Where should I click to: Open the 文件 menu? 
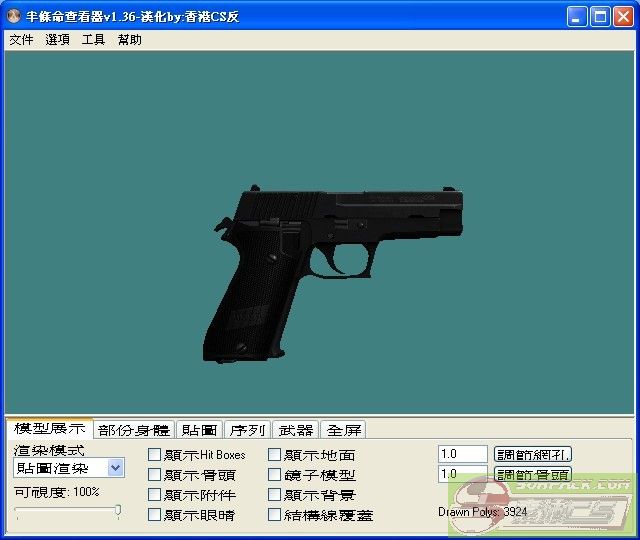pyautogui.click(x=21, y=40)
